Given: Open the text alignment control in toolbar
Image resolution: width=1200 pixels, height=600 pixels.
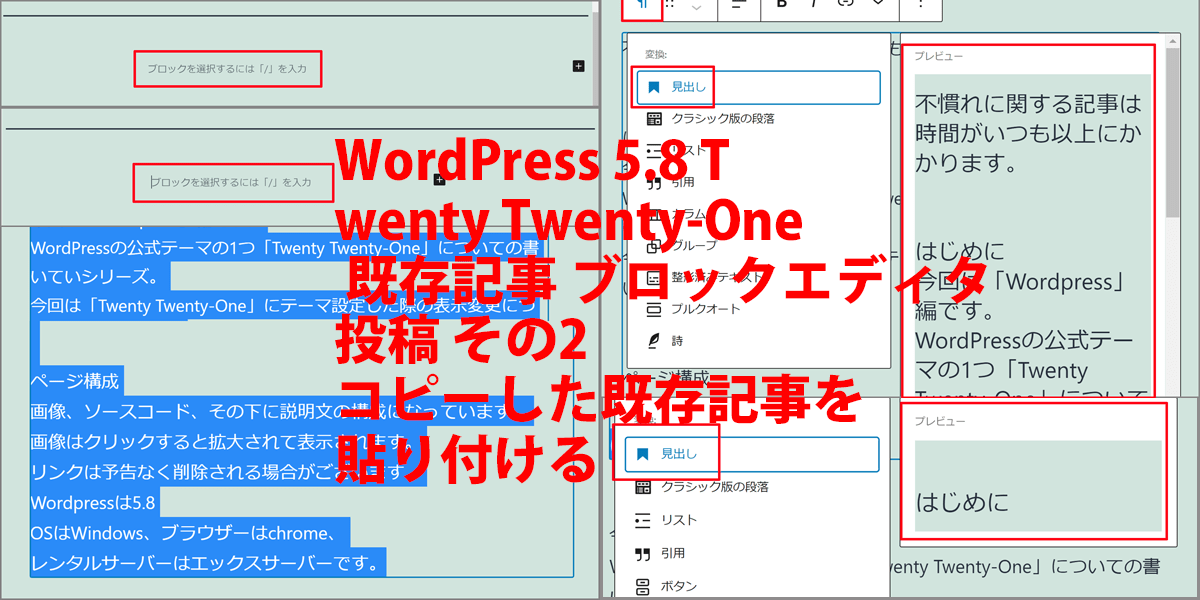Looking at the screenshot, I should coord(738,5).
